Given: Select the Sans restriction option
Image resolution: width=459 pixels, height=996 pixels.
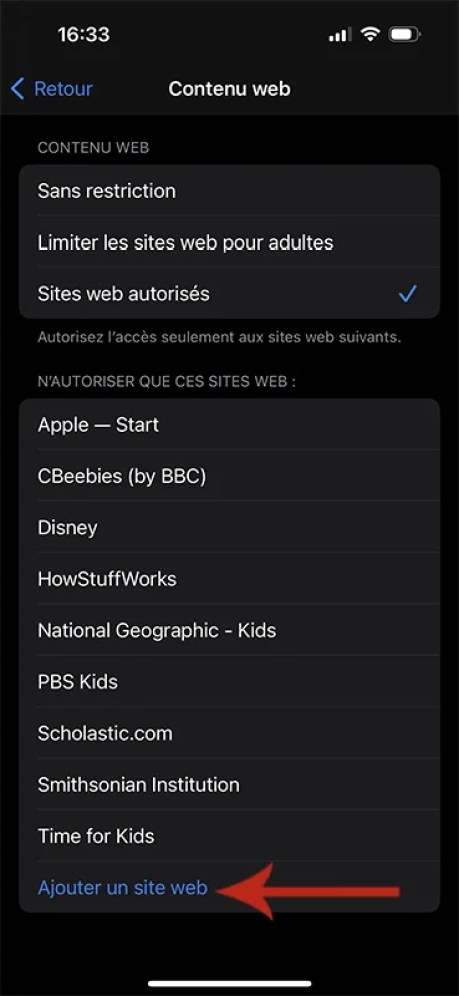Looking at the screenshot, I should click(229, 191).
